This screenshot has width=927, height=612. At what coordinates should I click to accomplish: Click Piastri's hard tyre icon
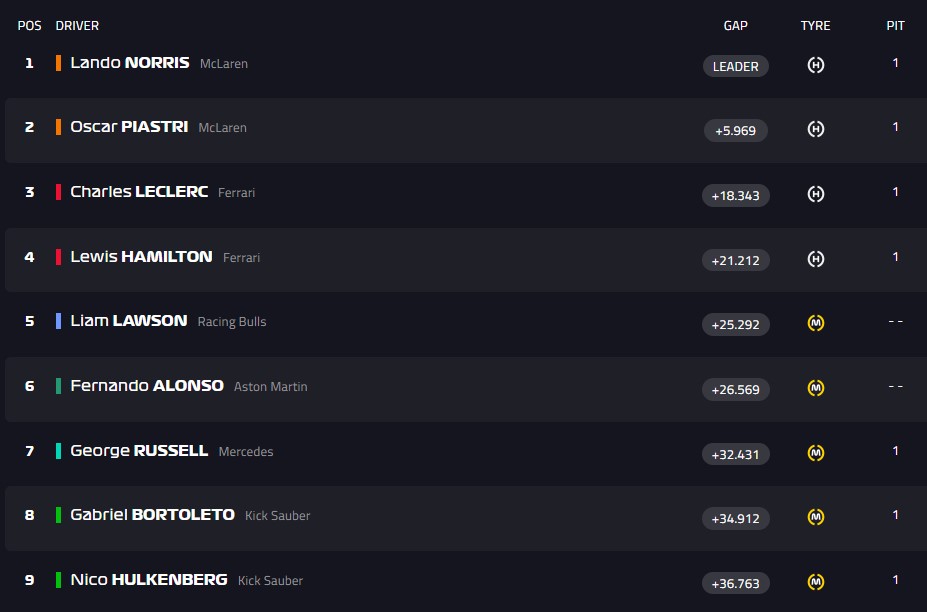pos(816,130)
